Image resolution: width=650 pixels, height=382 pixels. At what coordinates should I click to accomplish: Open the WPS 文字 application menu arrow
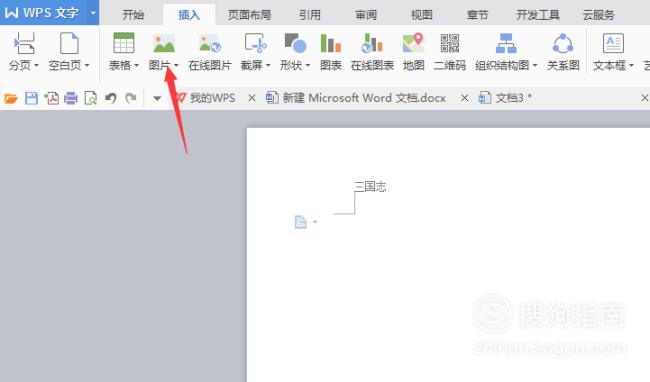tap(93, 13)
